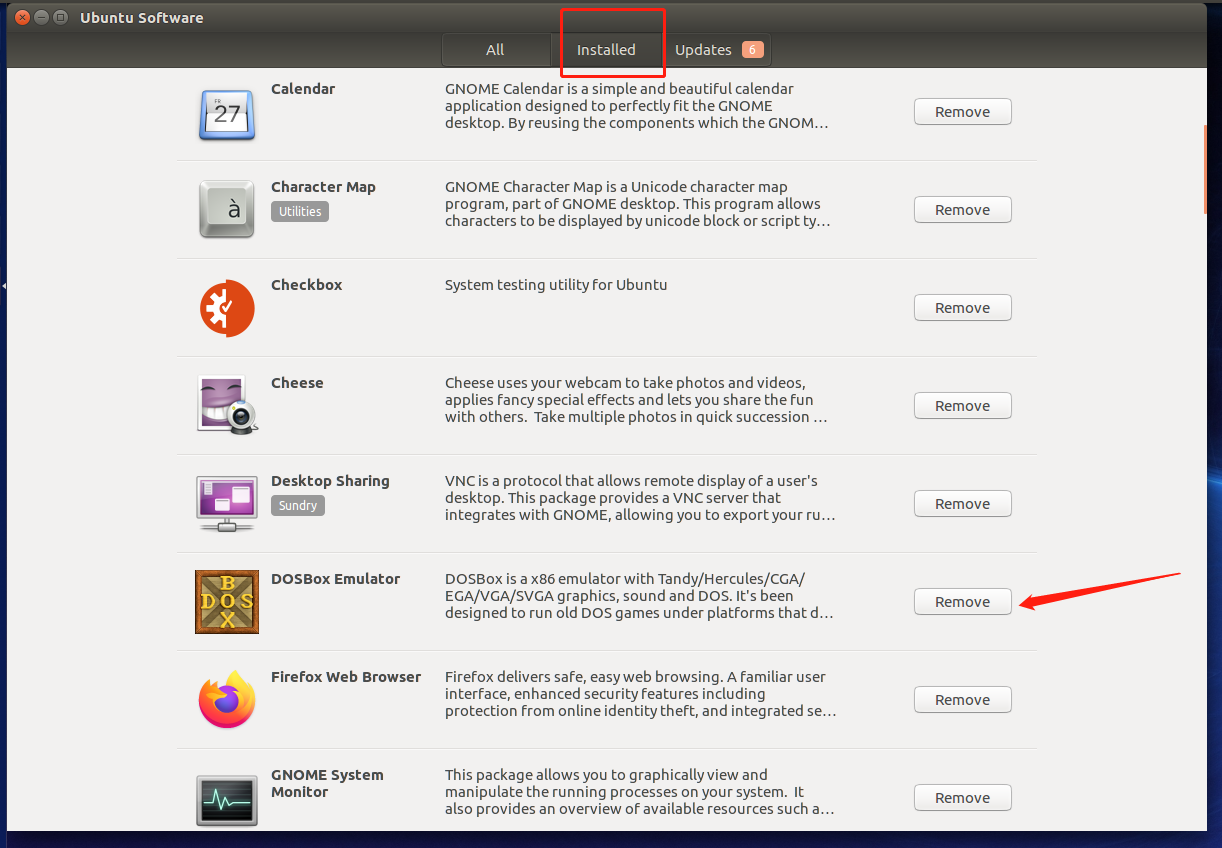Select the DOSBox Emulator title text
Viewport: 1222px width, 848px height.
[335, 579]
